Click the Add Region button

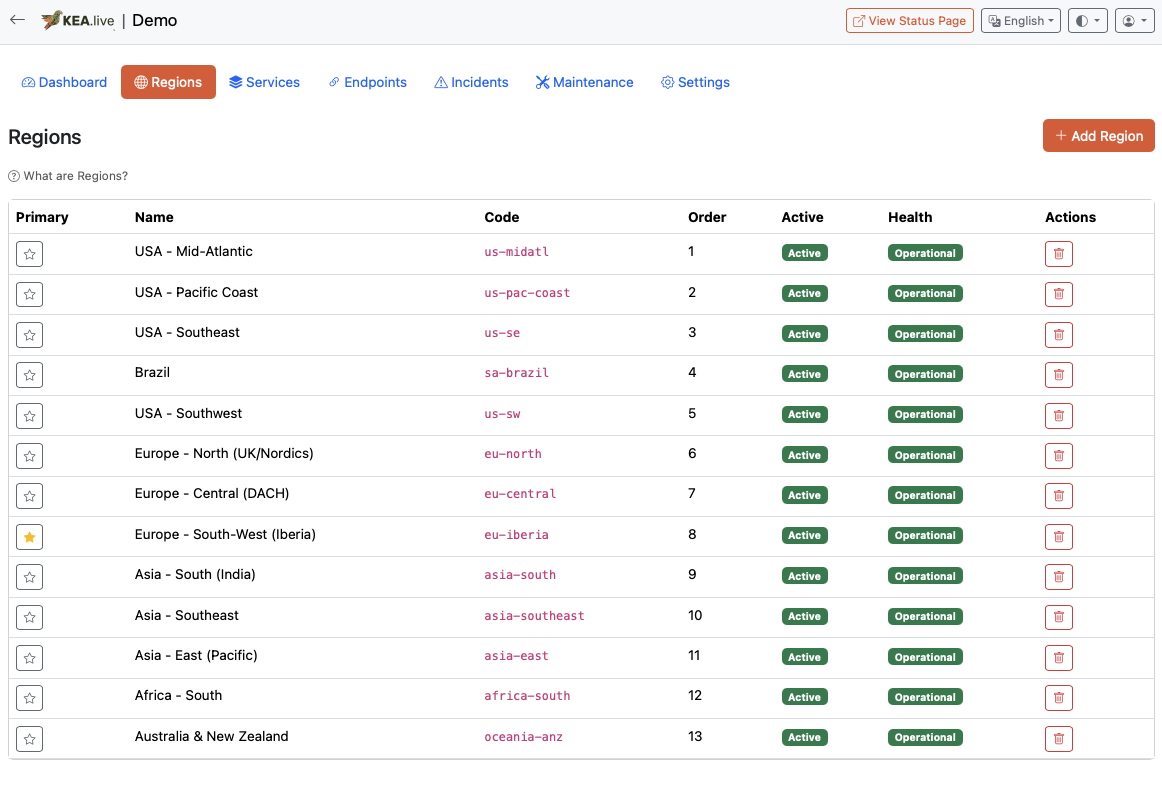(x=1098, y=136)
